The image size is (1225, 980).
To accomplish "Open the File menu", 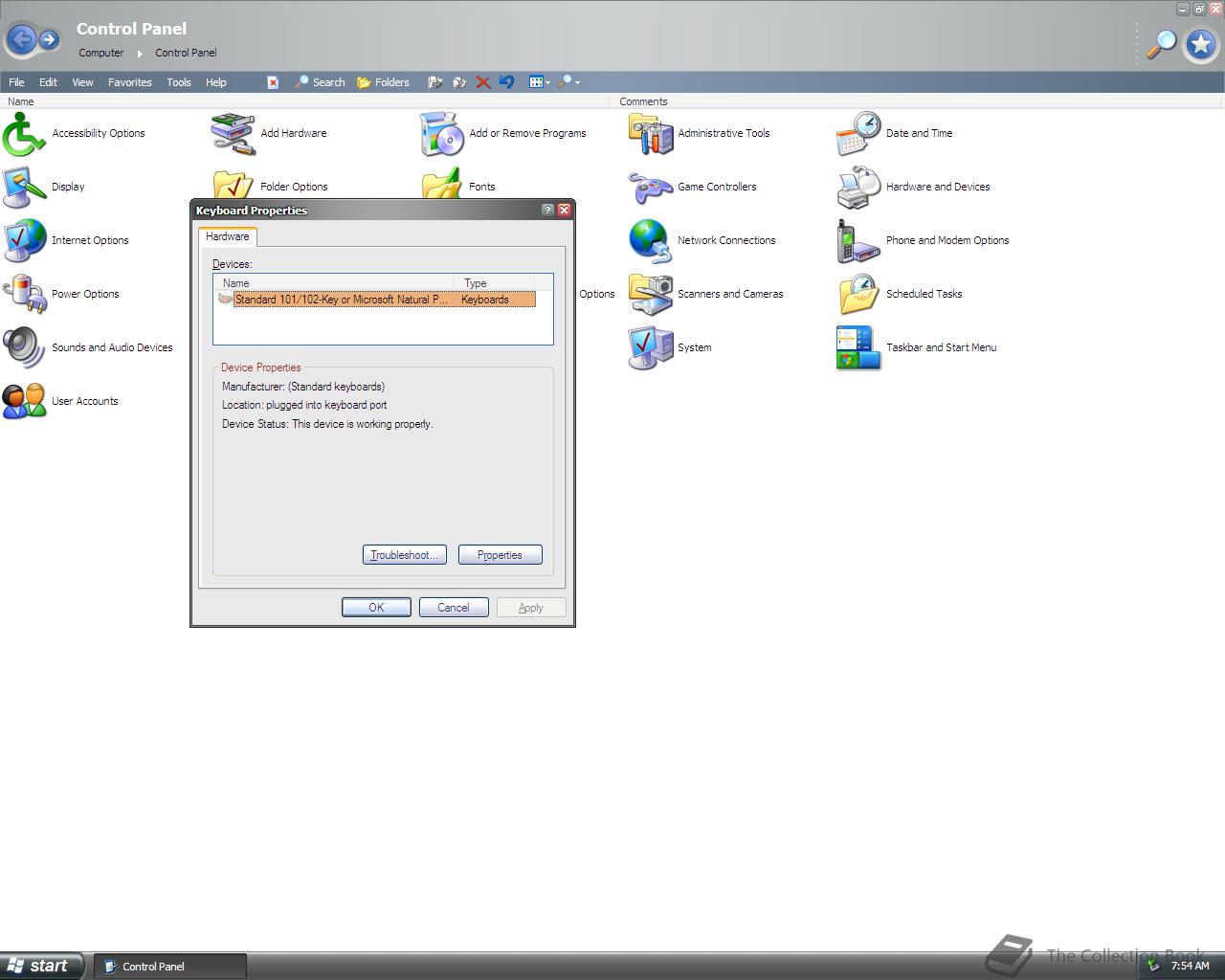I will coord(16,82).
